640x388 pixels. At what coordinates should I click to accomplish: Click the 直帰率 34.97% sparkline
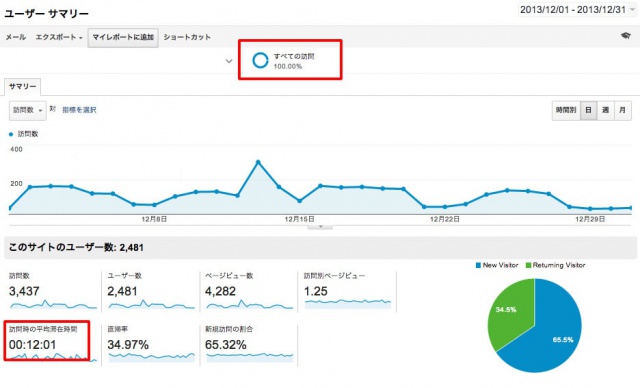coord(151,357)
